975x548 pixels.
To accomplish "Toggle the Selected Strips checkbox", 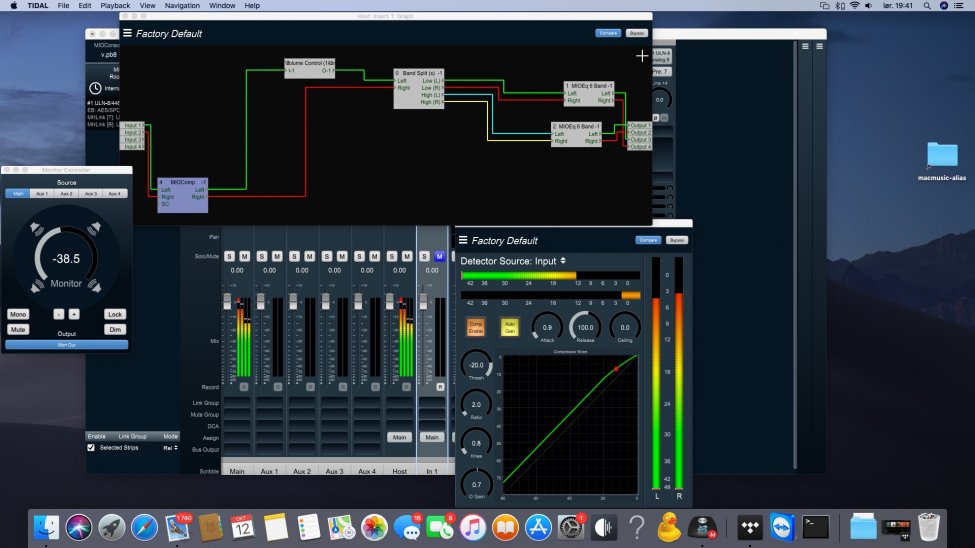I will tap(91, 447).
